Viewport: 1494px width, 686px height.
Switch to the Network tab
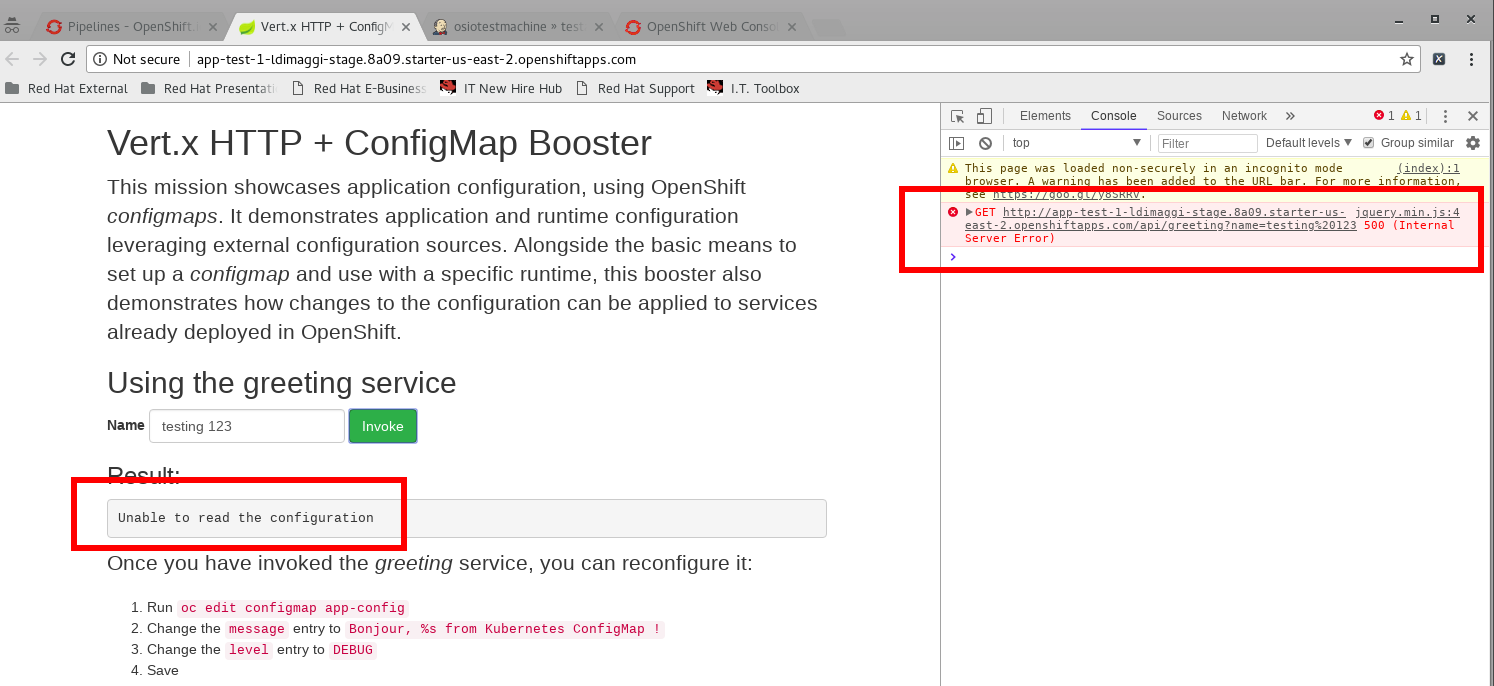point(1244,116)
